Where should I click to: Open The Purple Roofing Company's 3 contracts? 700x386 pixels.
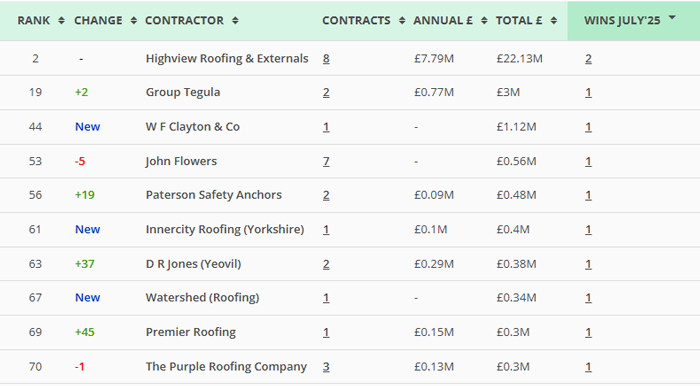click(326, 366)
